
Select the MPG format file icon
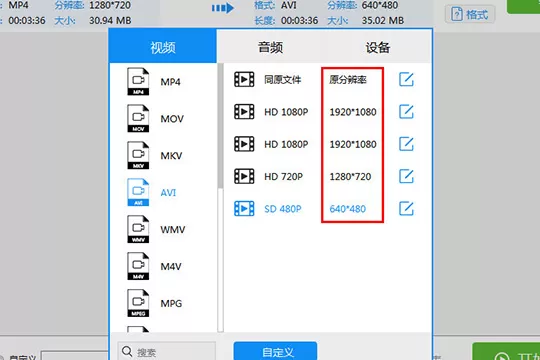pyautogui.click(x=138, y=303)
